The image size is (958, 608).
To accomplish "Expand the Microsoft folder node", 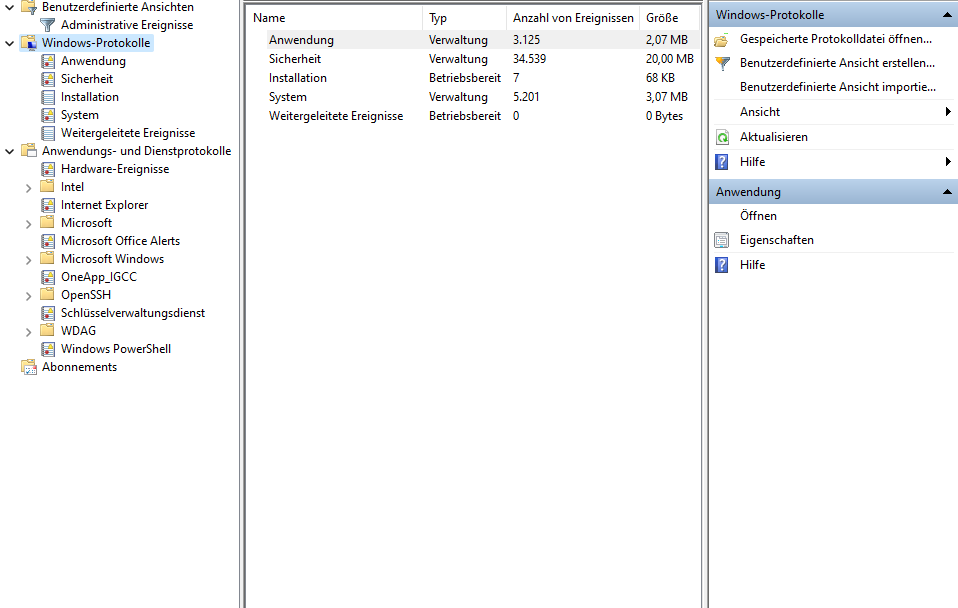I will (28, 223).
